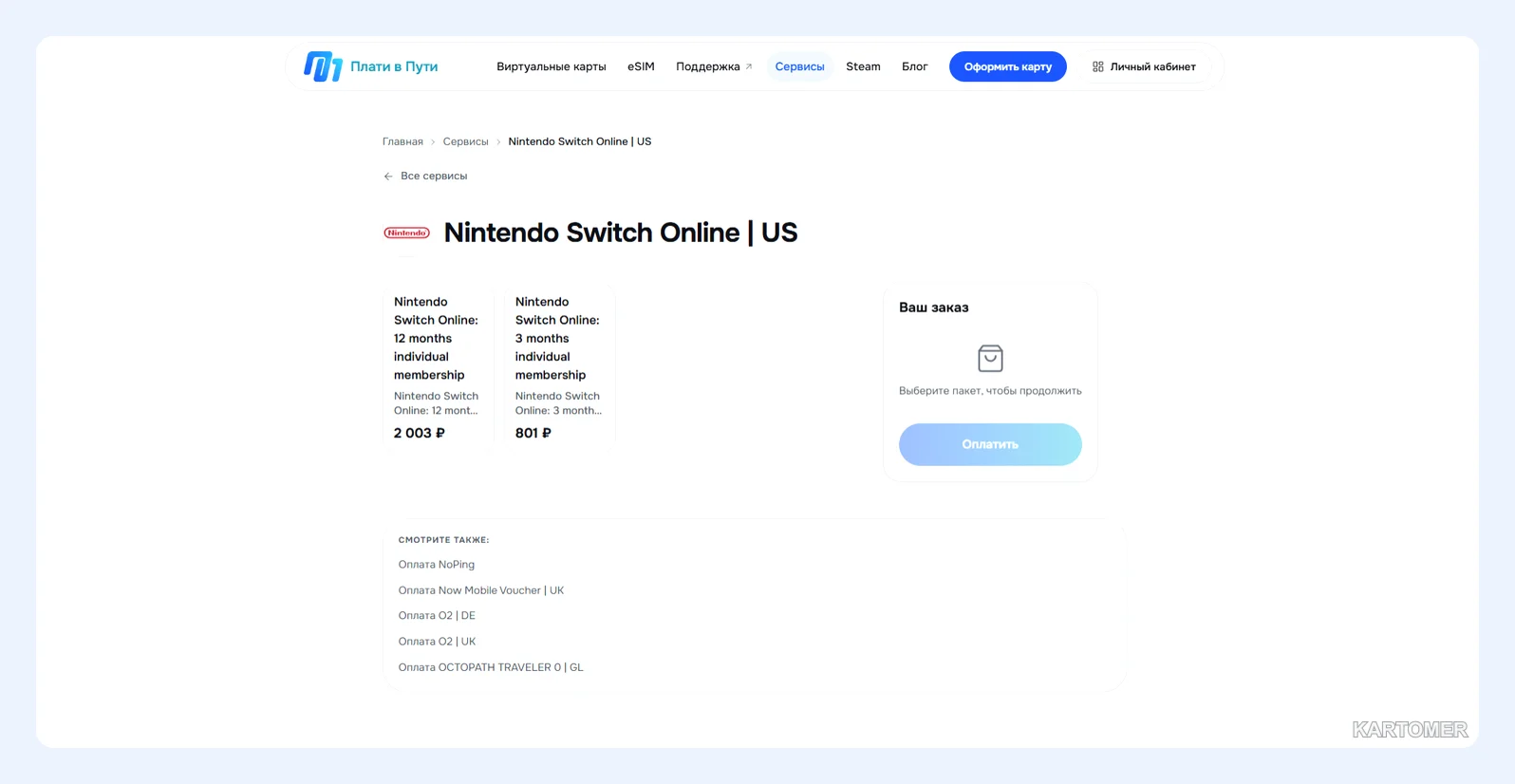The height and width of the screenshot is (784, 1515).
Task: Open the Оплата O2 | UK link
Action: [x=437, y=642]
